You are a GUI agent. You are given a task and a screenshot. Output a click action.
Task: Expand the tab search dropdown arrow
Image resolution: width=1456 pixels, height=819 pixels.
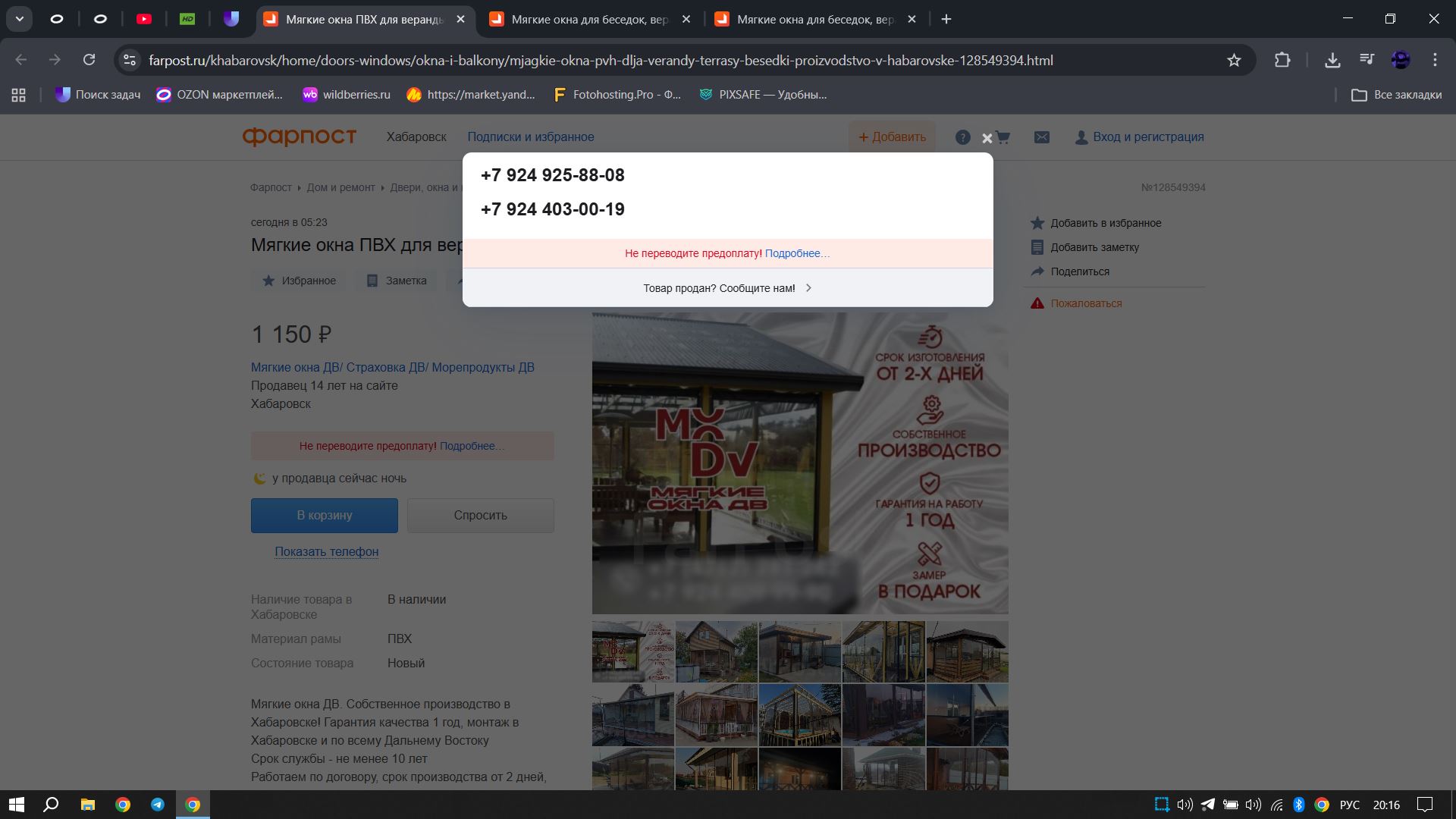click(x=20, y=19)
